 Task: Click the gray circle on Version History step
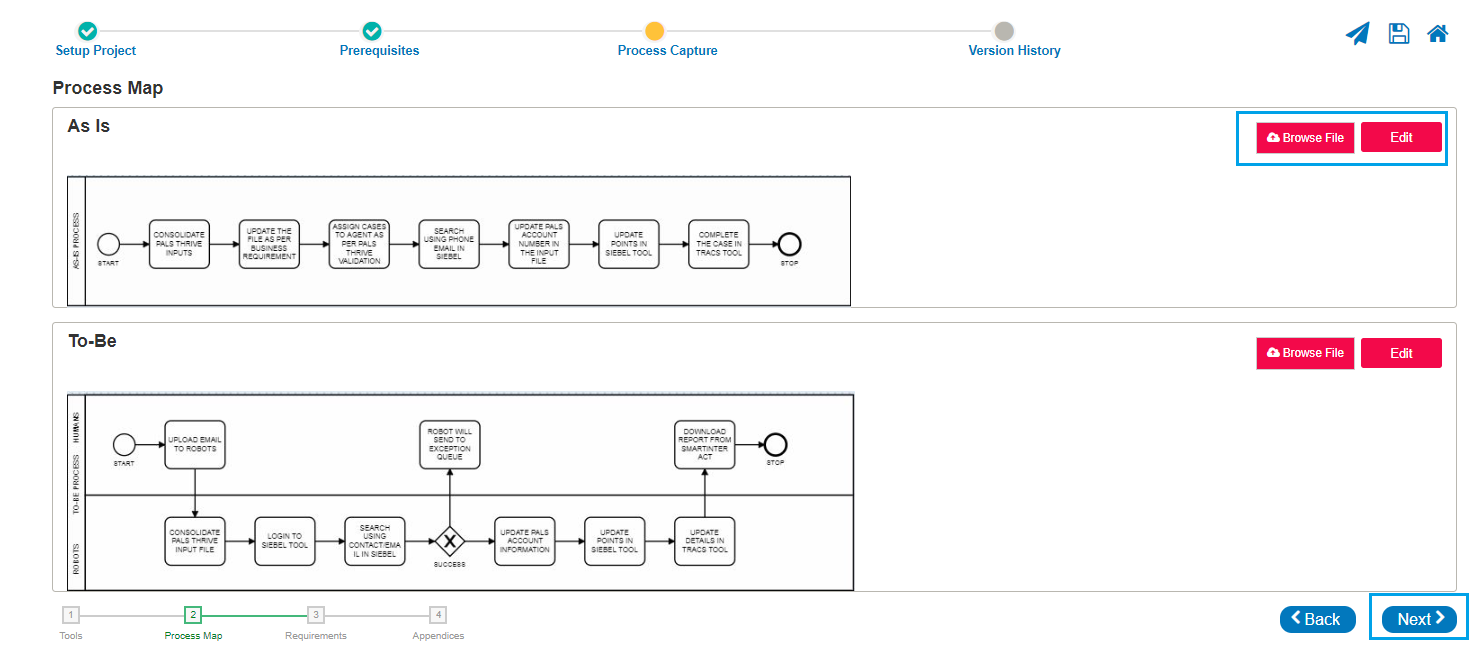[1005, 31]
